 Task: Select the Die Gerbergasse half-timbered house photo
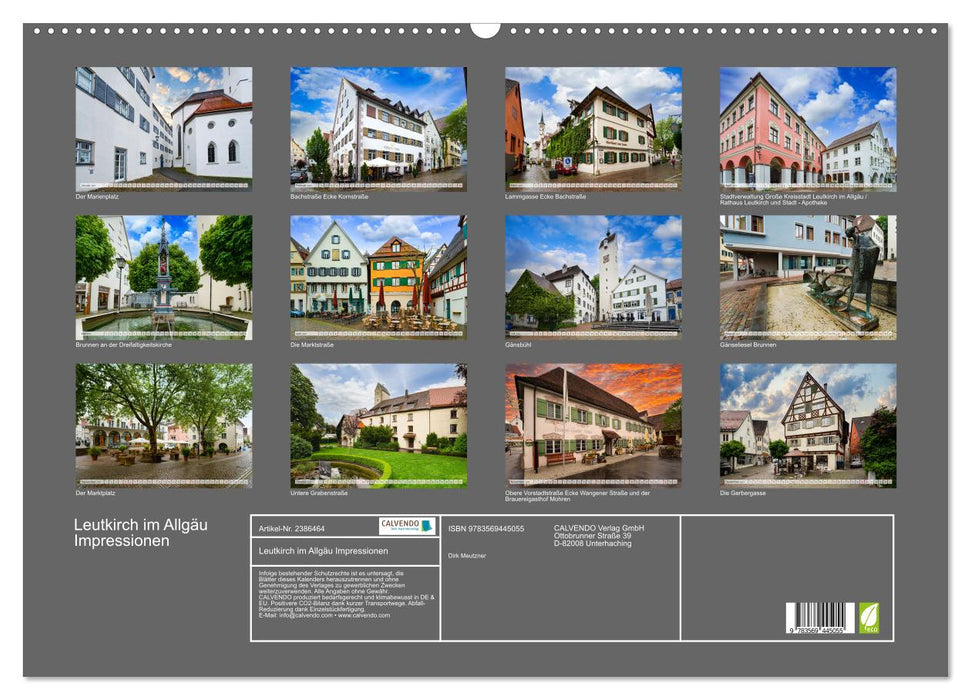click(x=808, y=426)
